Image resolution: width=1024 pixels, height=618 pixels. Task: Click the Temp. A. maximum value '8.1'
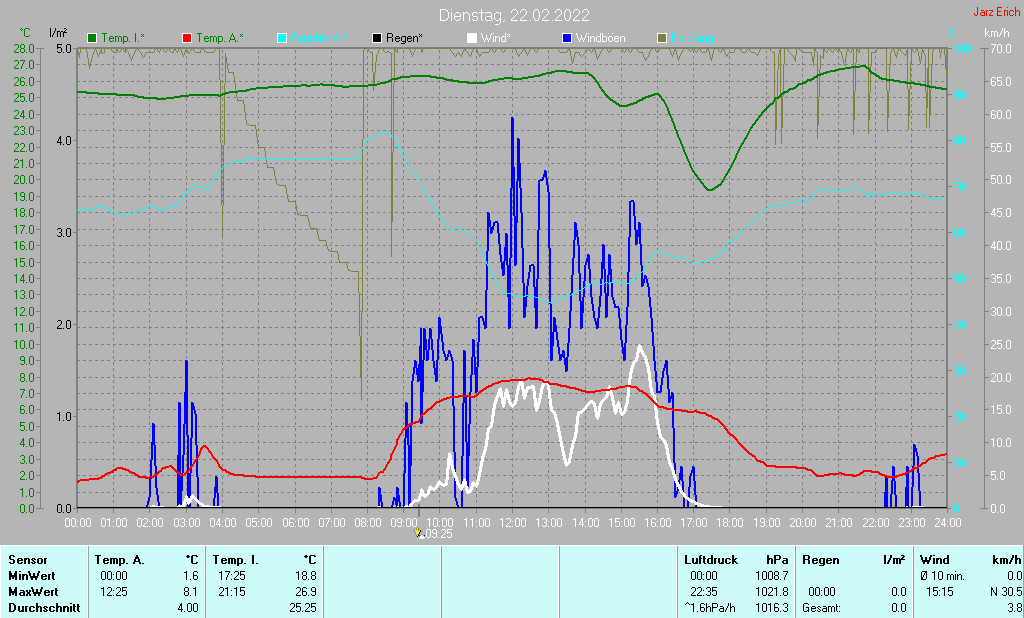click(191, 592)
